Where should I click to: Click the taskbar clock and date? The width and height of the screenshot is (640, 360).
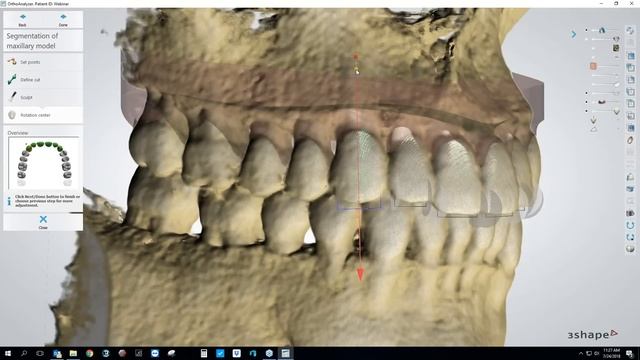point(611,353)
